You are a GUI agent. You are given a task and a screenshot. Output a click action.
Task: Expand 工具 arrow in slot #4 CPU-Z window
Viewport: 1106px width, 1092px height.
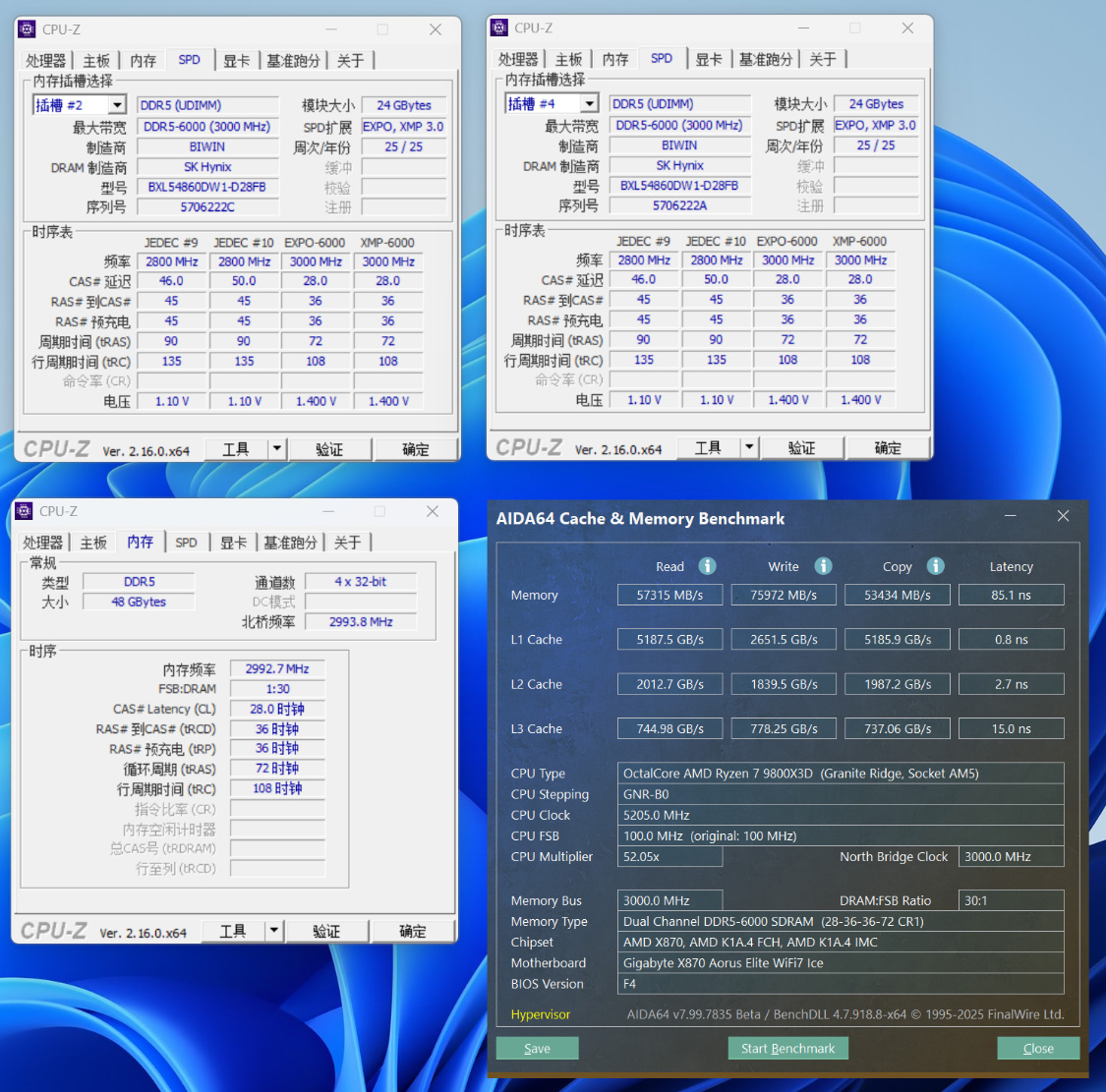(x=749, y=447)
